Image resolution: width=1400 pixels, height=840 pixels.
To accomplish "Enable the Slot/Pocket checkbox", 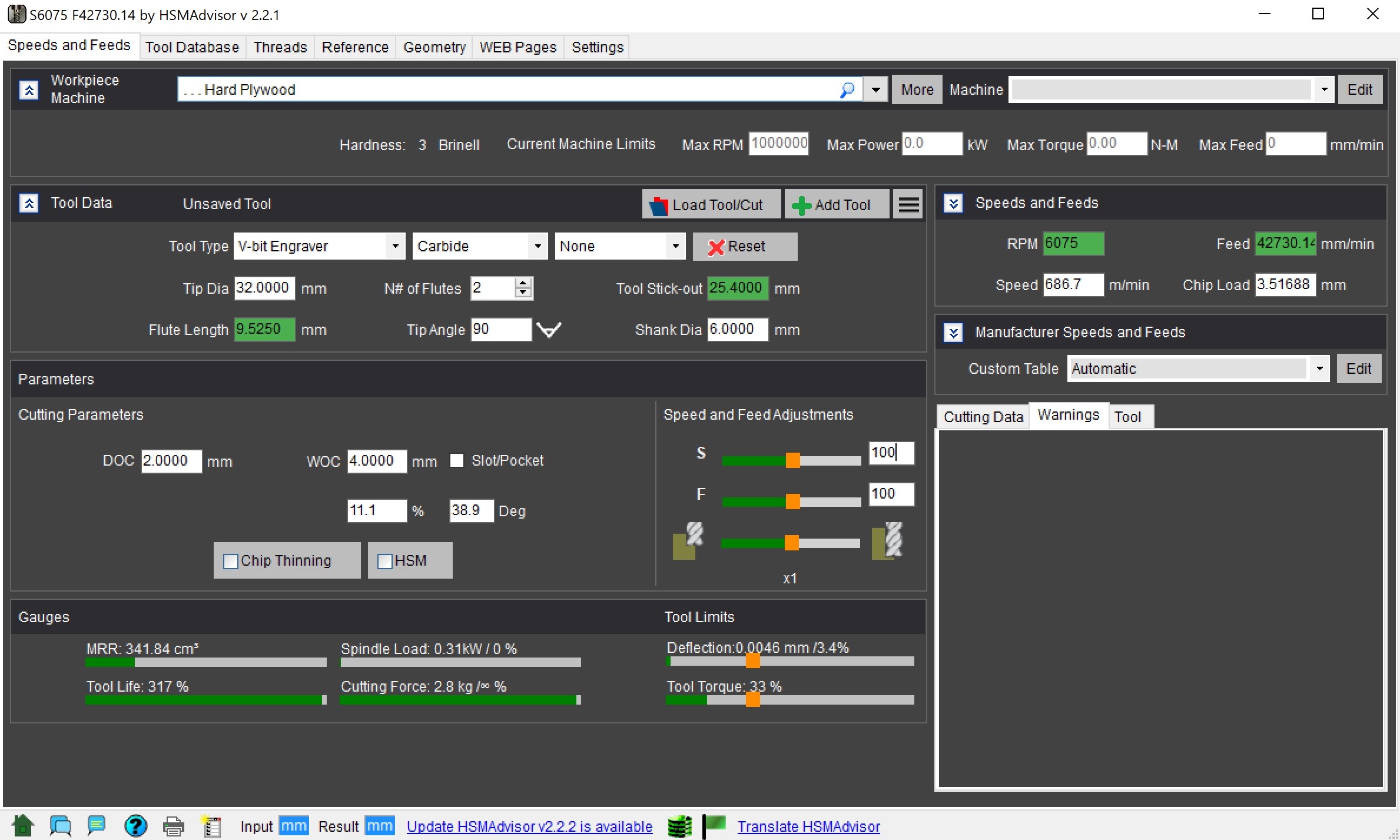I will tap(457, 460).
